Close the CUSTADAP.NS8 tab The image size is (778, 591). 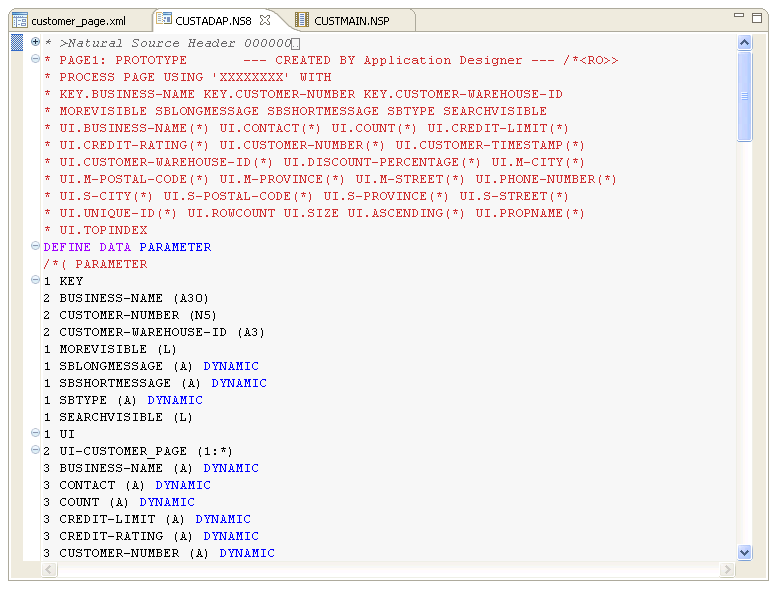click(266, 20)
